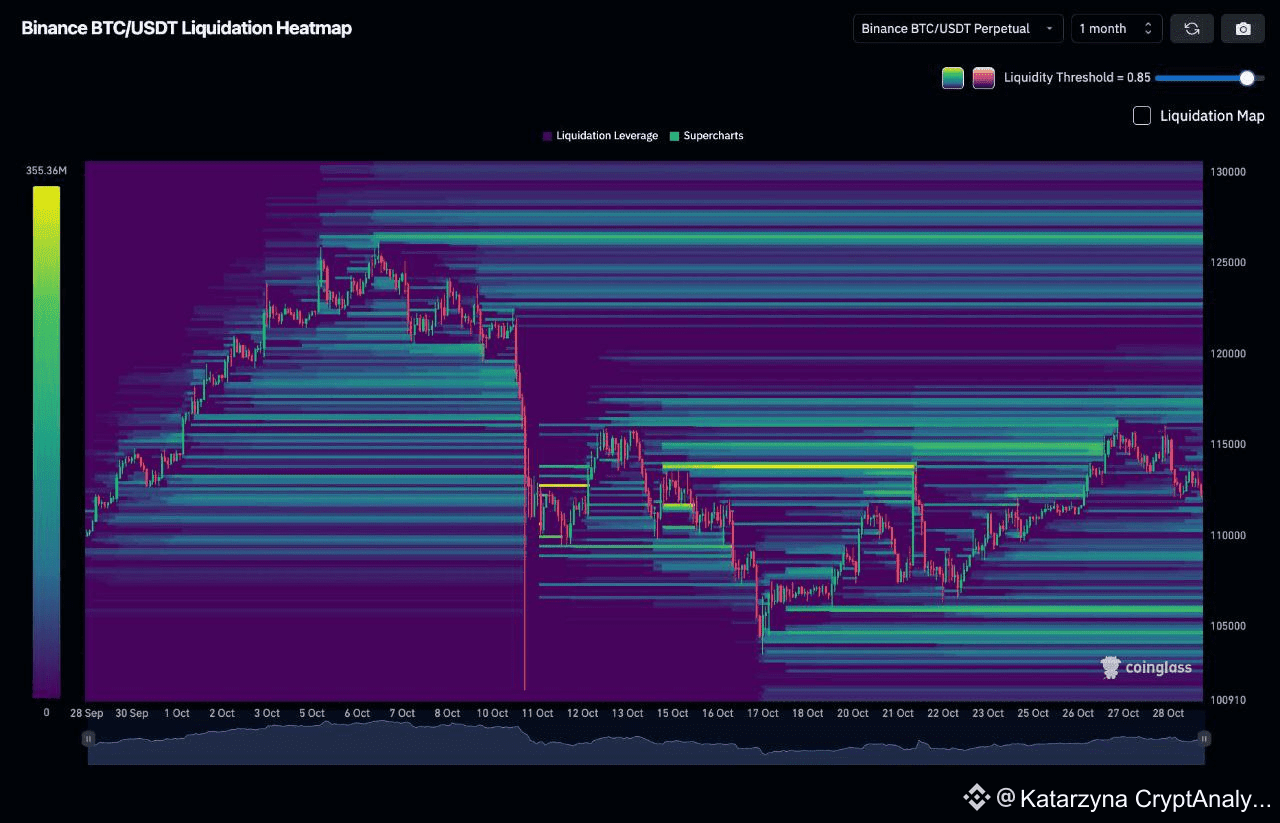Enable the Liquidation Map checkbox
The image size is (1280, 823).
pyautogui.click(x=1142, y=116)
